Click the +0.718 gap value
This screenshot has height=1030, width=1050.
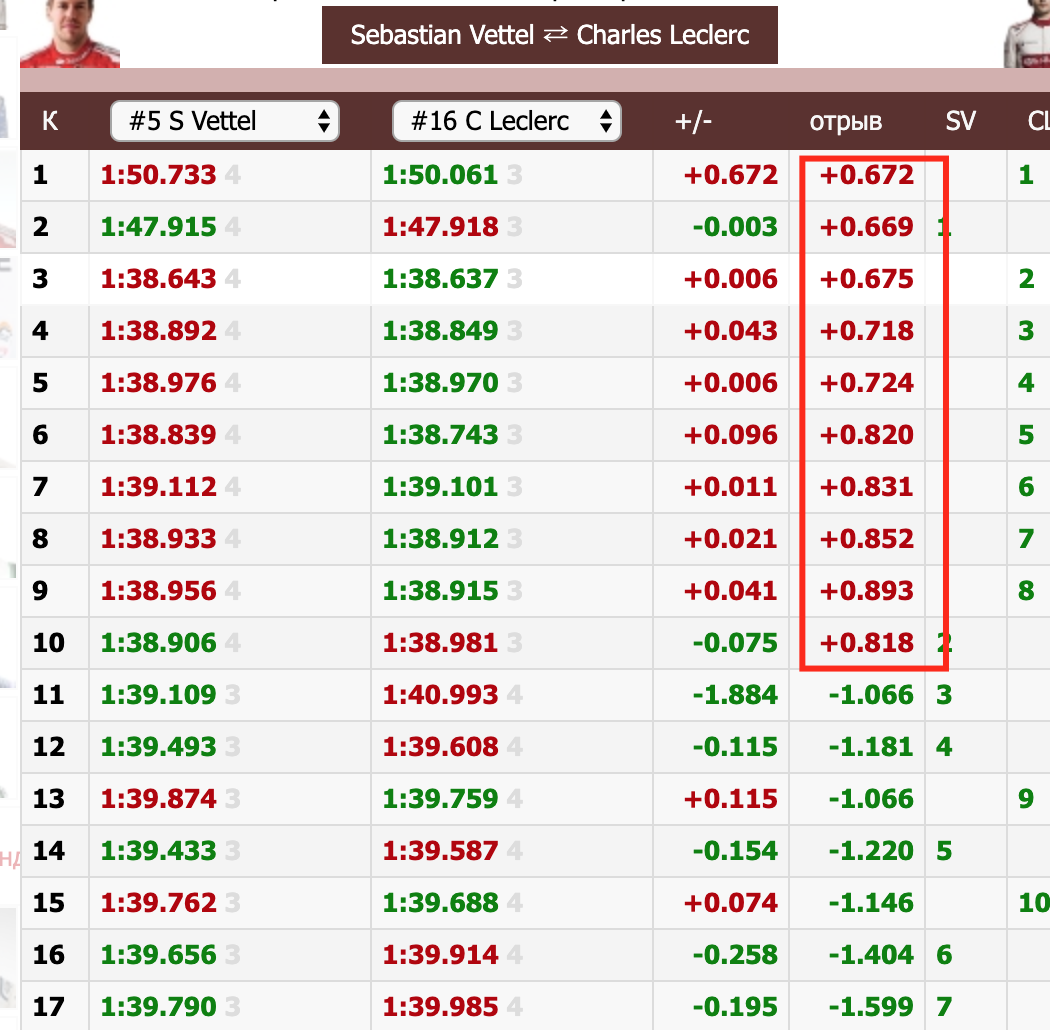867,331
